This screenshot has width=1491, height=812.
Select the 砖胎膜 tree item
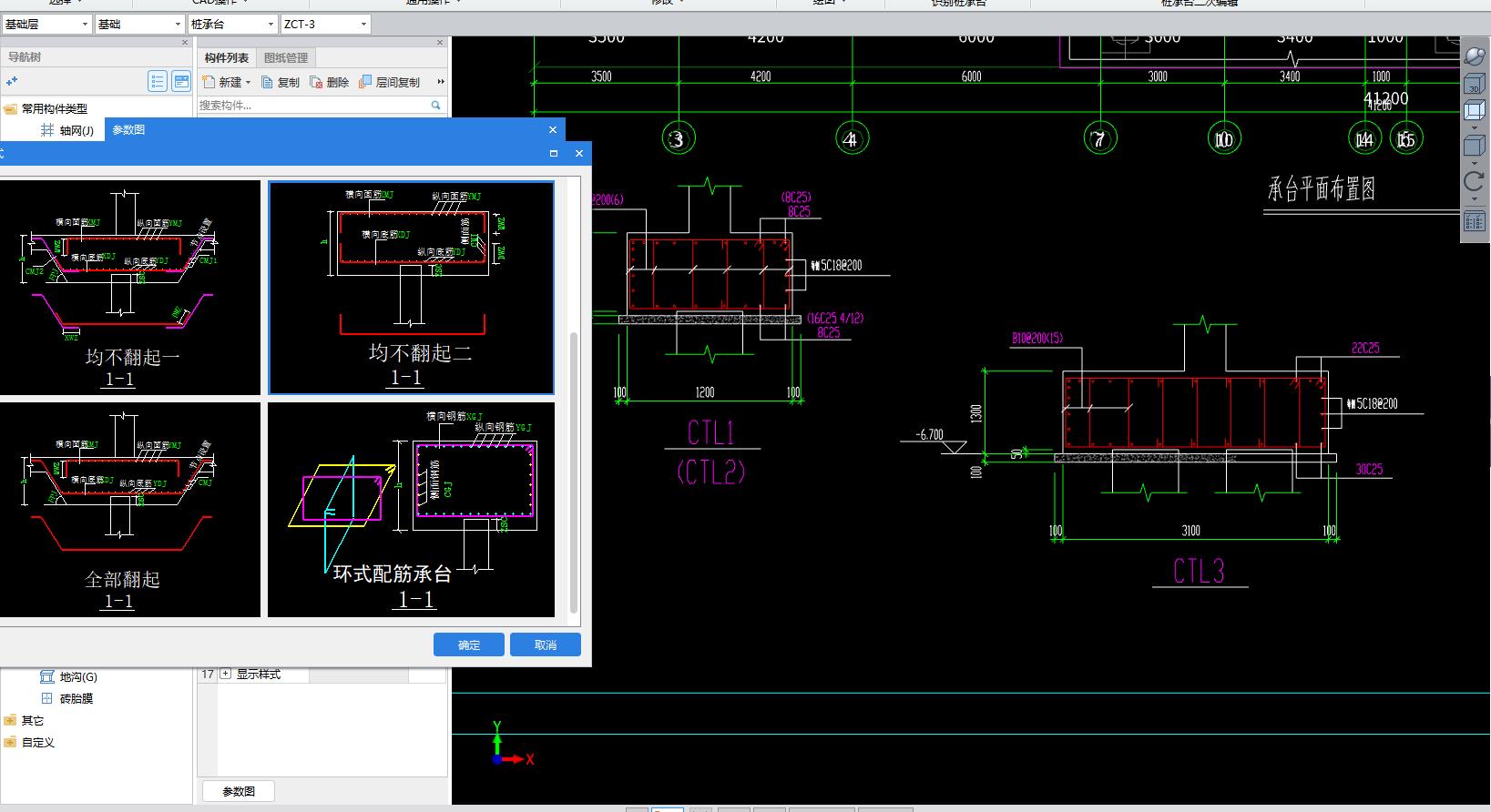[x=77, y=698]
